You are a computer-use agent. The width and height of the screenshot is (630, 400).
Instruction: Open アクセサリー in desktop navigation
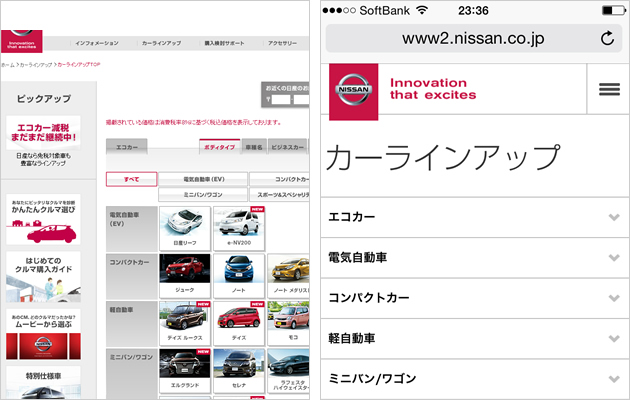tap(282, 43)
